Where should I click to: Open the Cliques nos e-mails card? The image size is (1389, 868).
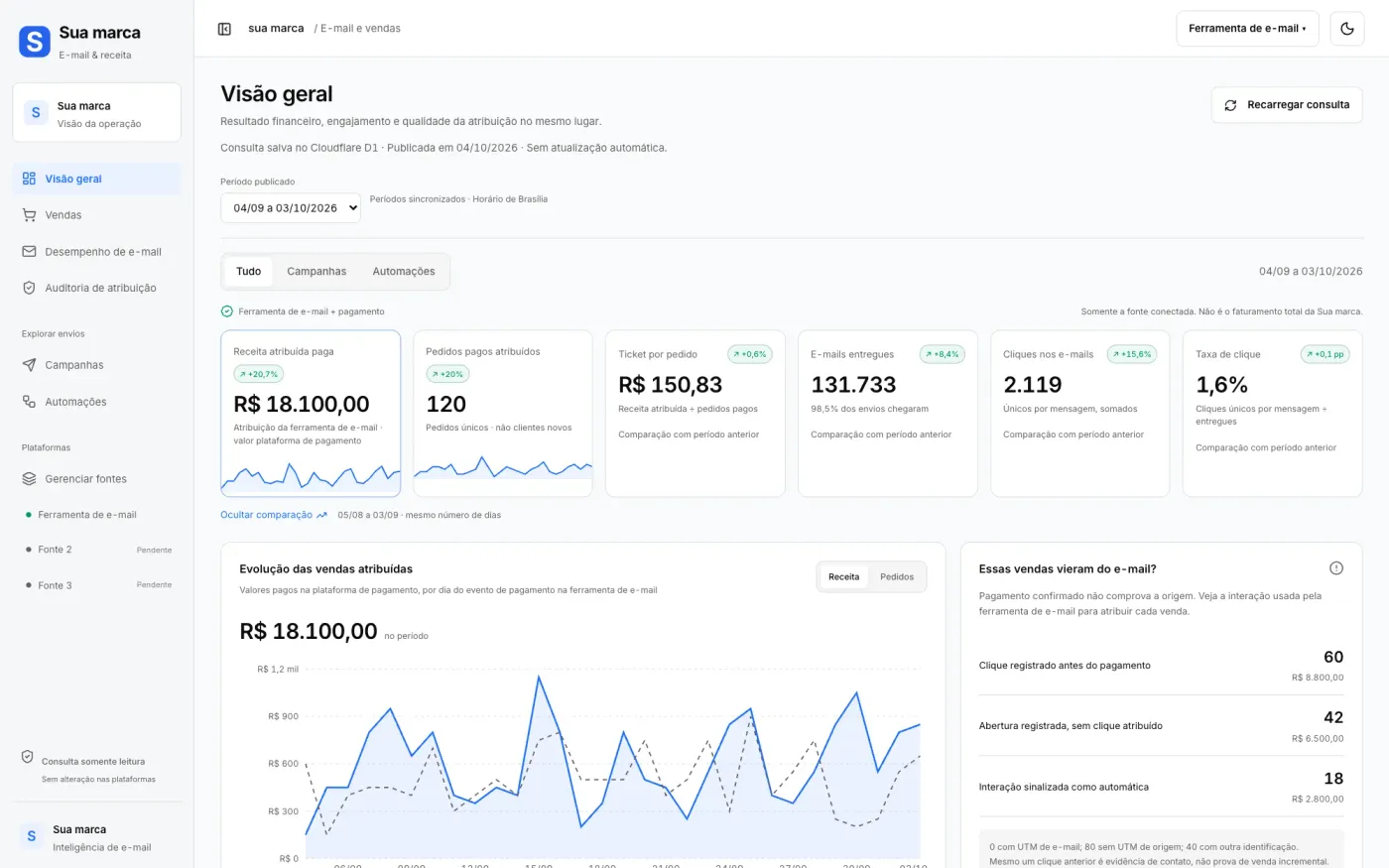1080,414
